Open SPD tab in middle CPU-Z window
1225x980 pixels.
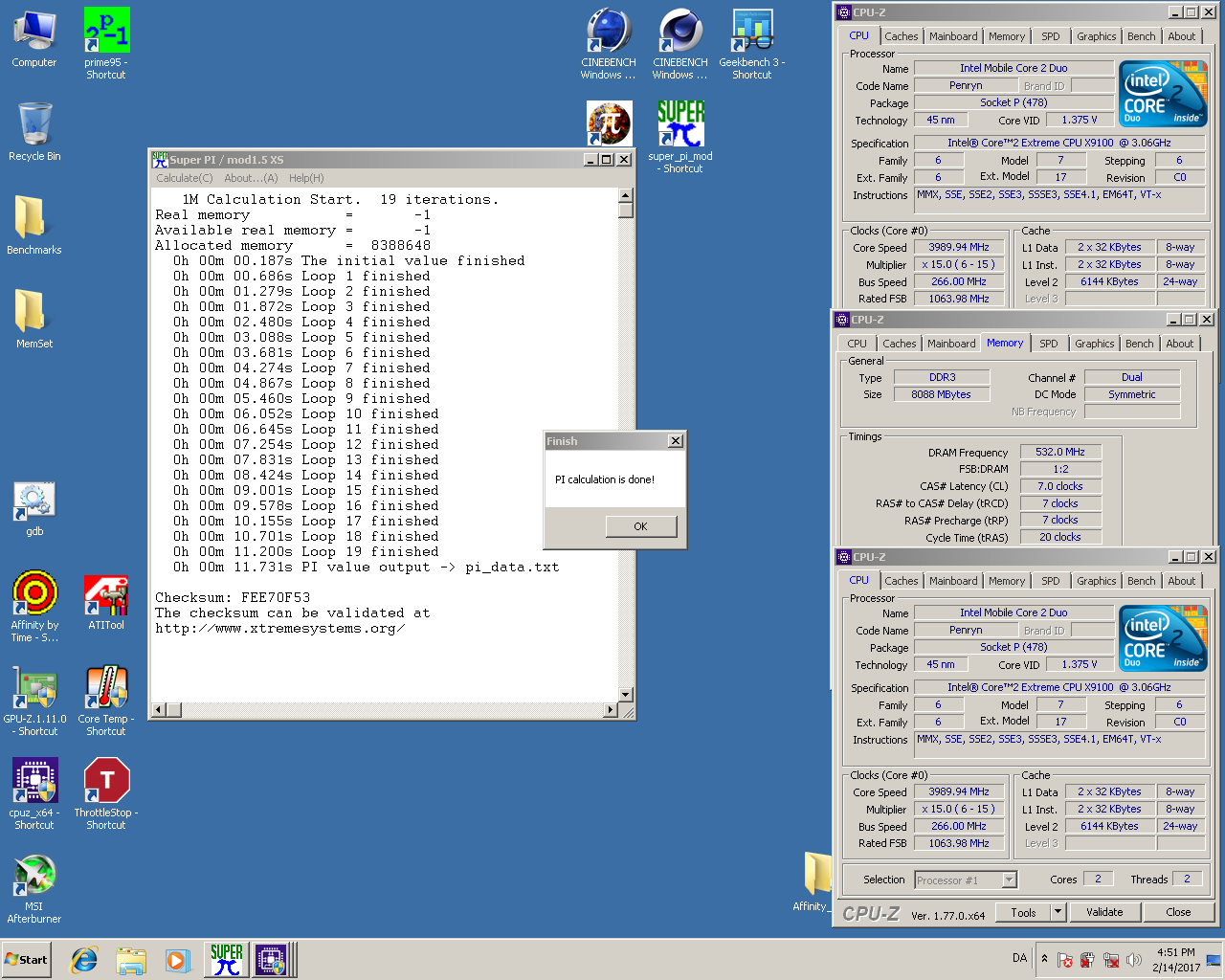click(1049, 344)
